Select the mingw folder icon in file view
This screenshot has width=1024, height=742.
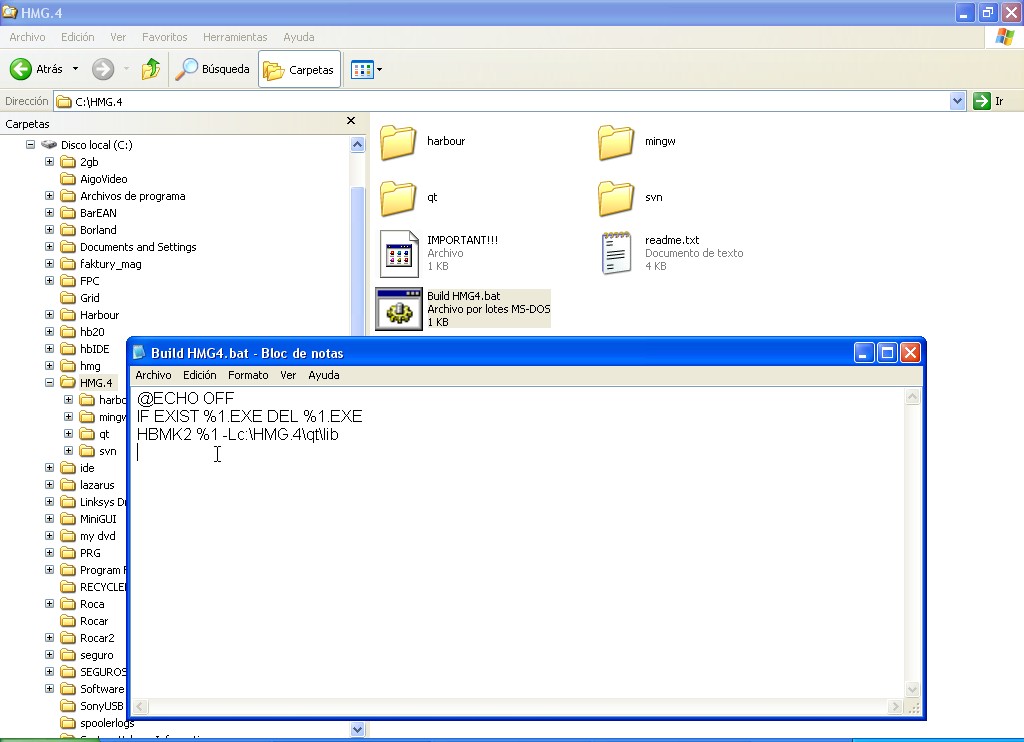pos(616,142)
